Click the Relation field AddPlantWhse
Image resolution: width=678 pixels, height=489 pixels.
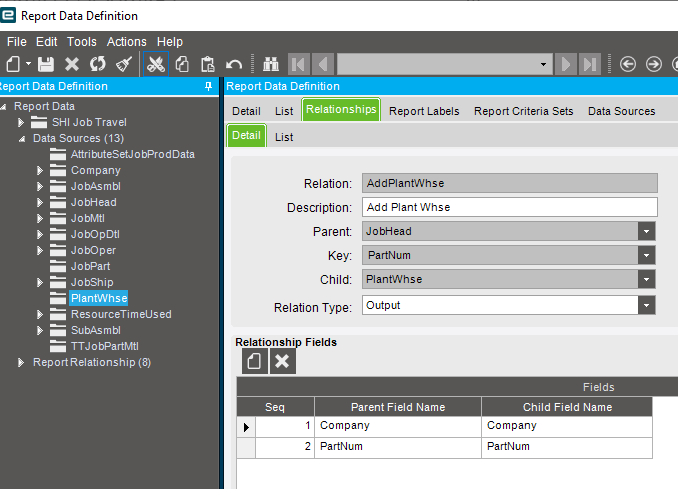(x=510, y=183)
